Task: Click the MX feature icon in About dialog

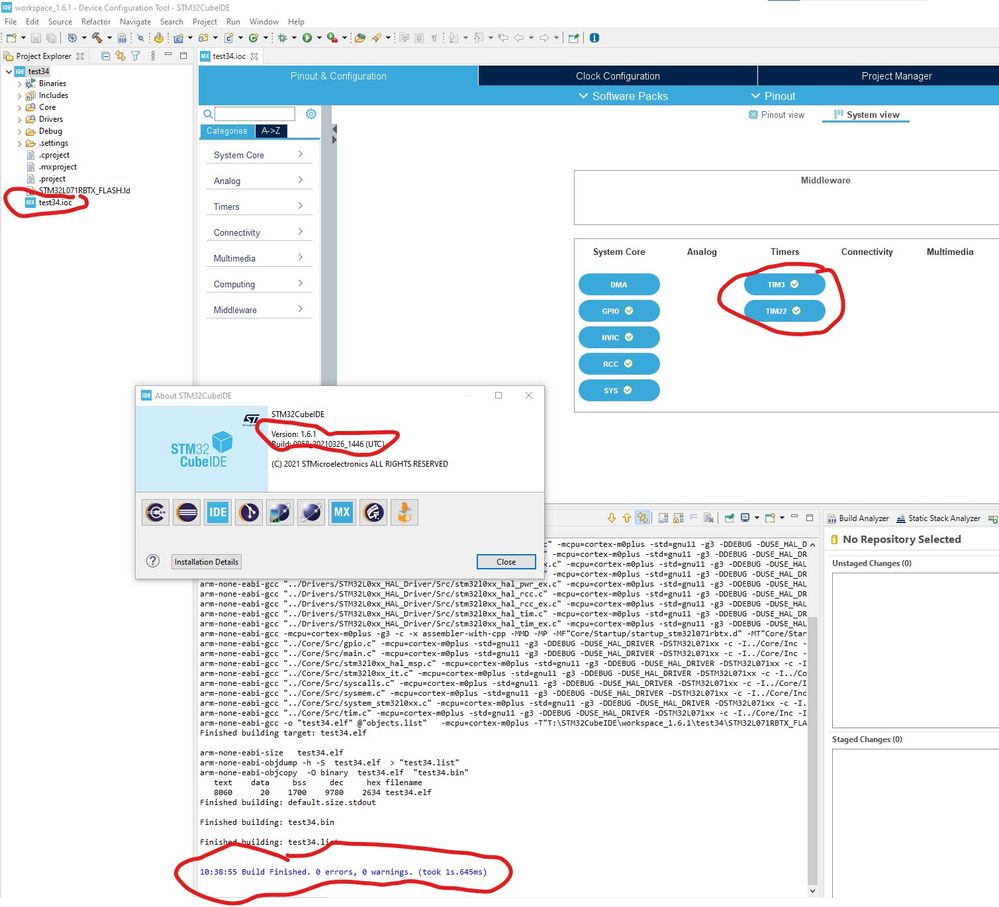Action: [x=342, y=512]
